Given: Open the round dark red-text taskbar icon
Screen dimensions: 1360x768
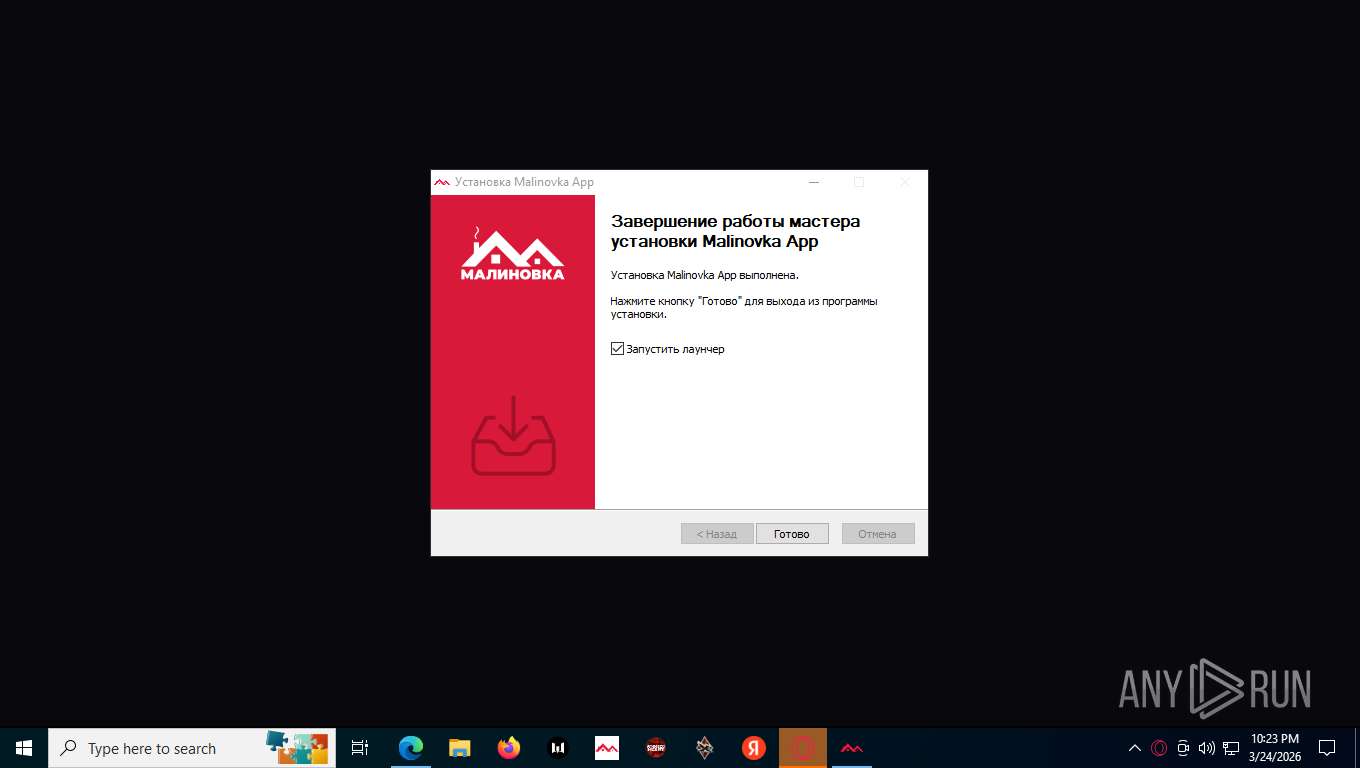Looking at the screenshot, I should click(656, 748).
